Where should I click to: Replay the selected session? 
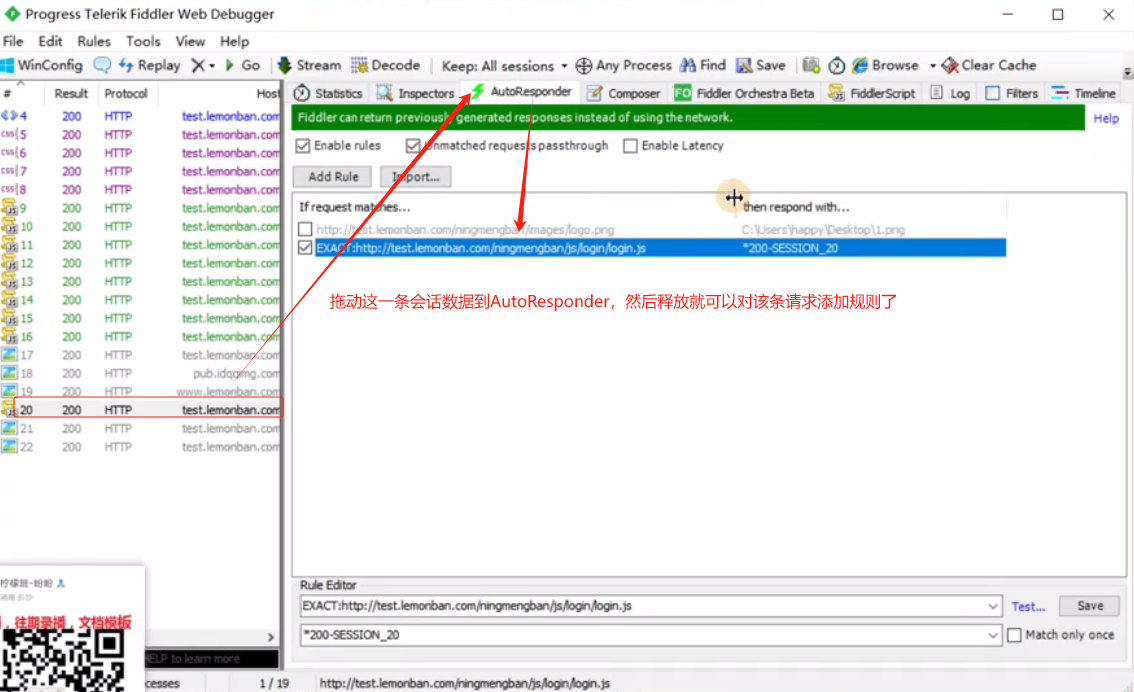coord(150,65)
